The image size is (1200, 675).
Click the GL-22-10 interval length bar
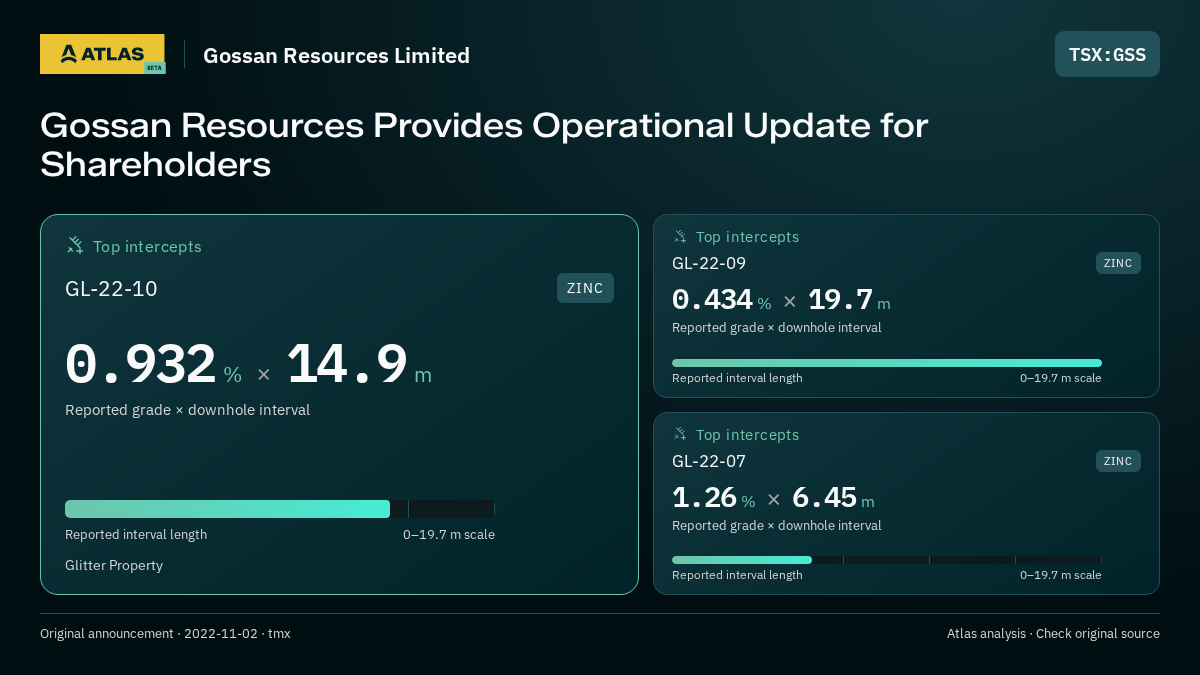coord(280,509)
